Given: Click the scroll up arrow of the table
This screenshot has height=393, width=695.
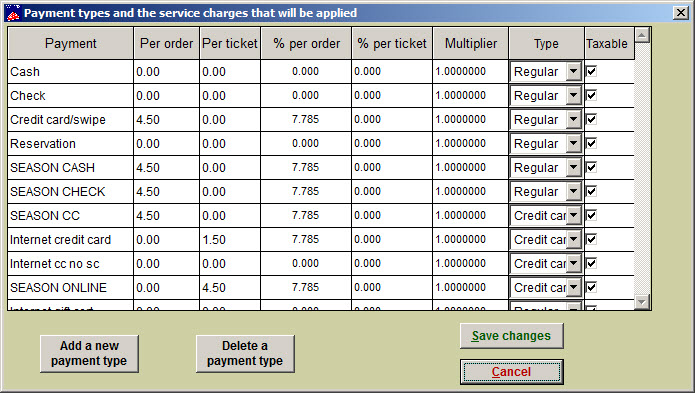Looking at the screenshot, I should [642, 35].
